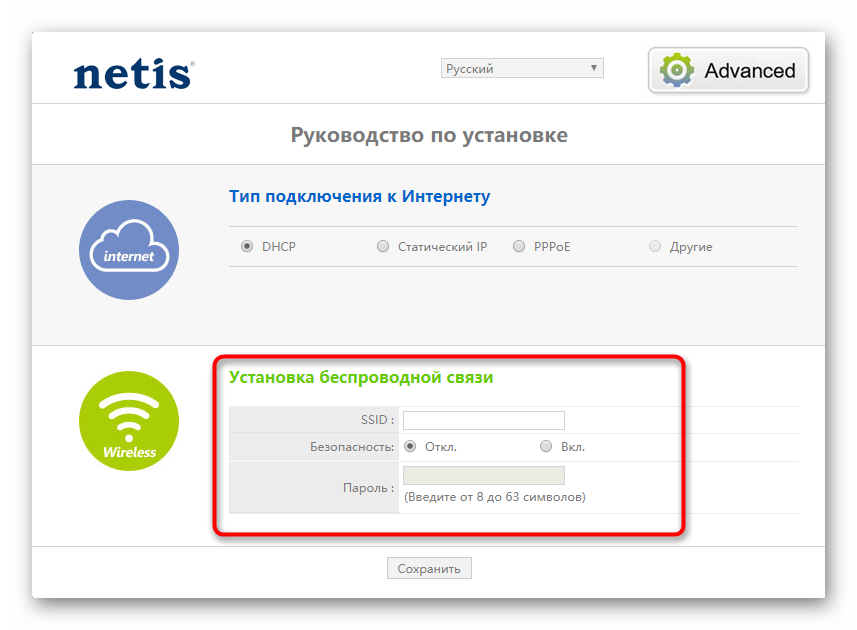857x630 pixels.
Task: Focus the SSID text field
Action: 483,420
